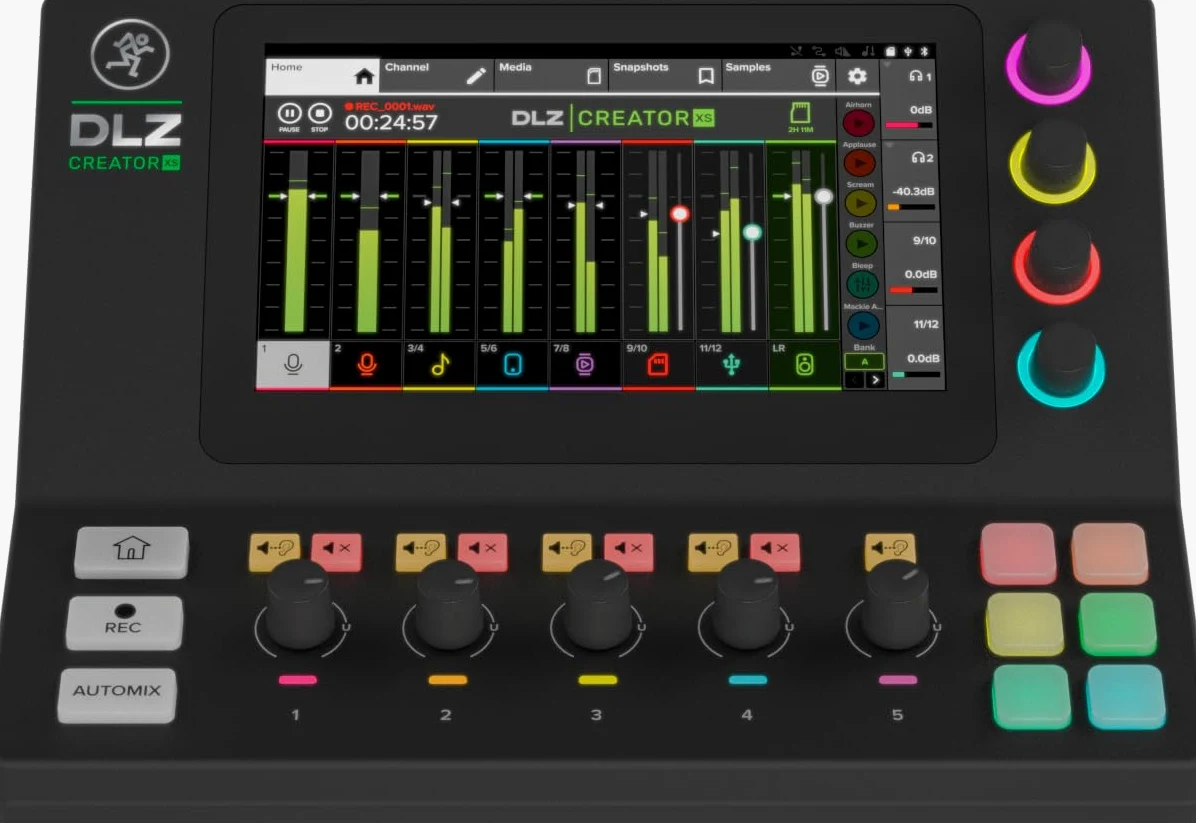This screenshot has width=1196, height=823.
Task: Trigger the Mackie A... sample
Action: [x=863, y=325]
